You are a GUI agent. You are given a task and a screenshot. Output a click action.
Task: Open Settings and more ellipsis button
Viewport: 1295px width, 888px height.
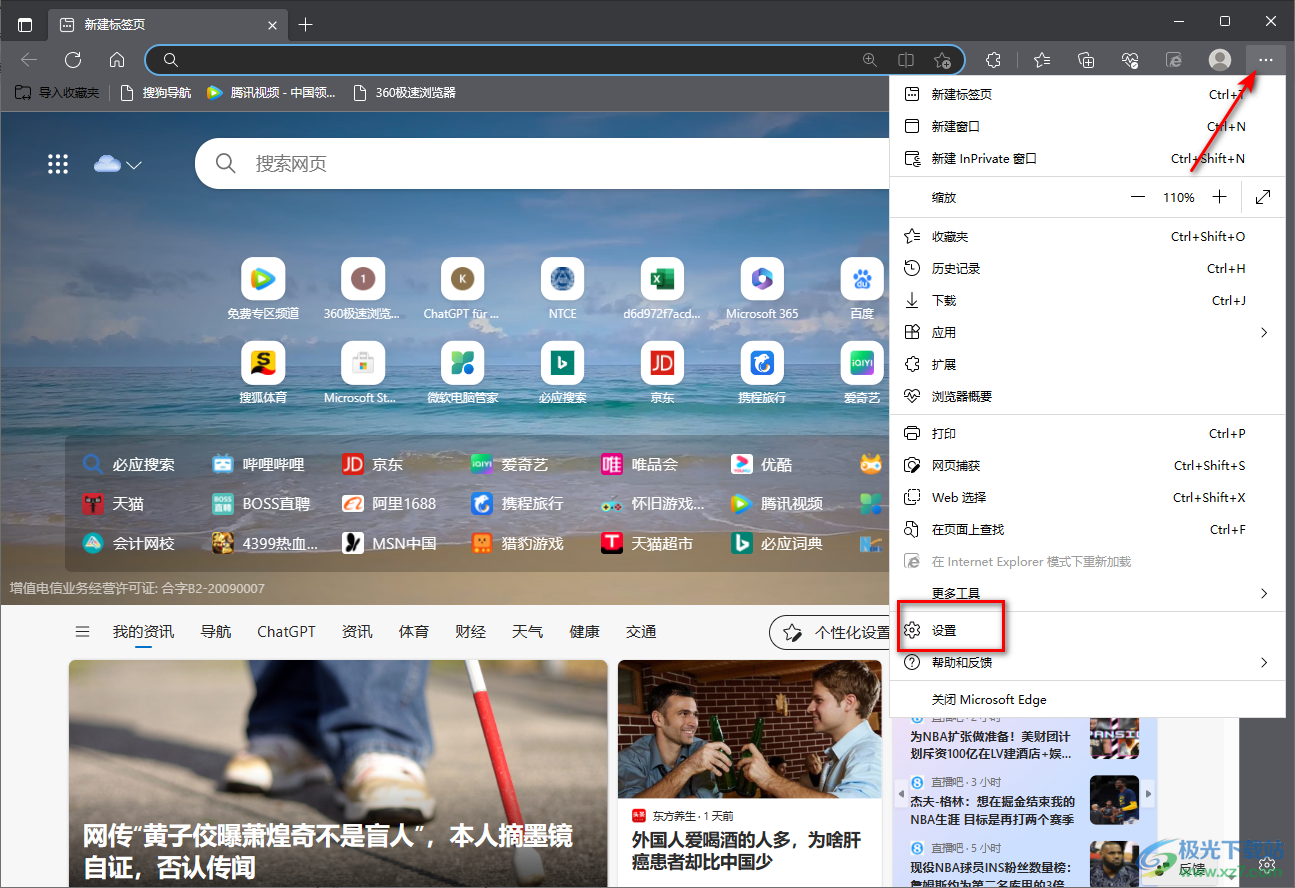(x=1266, y=60)
